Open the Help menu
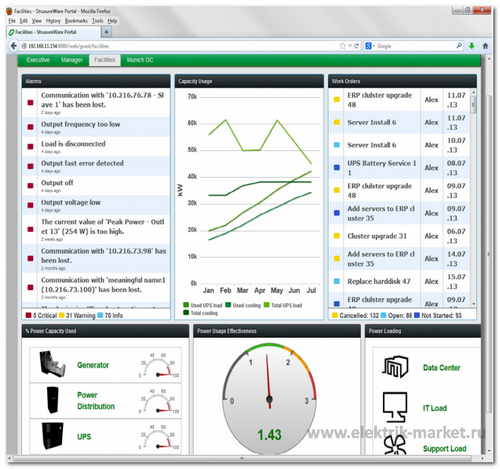The width and height of the screenshot is (500, 469). coord(112,21)
